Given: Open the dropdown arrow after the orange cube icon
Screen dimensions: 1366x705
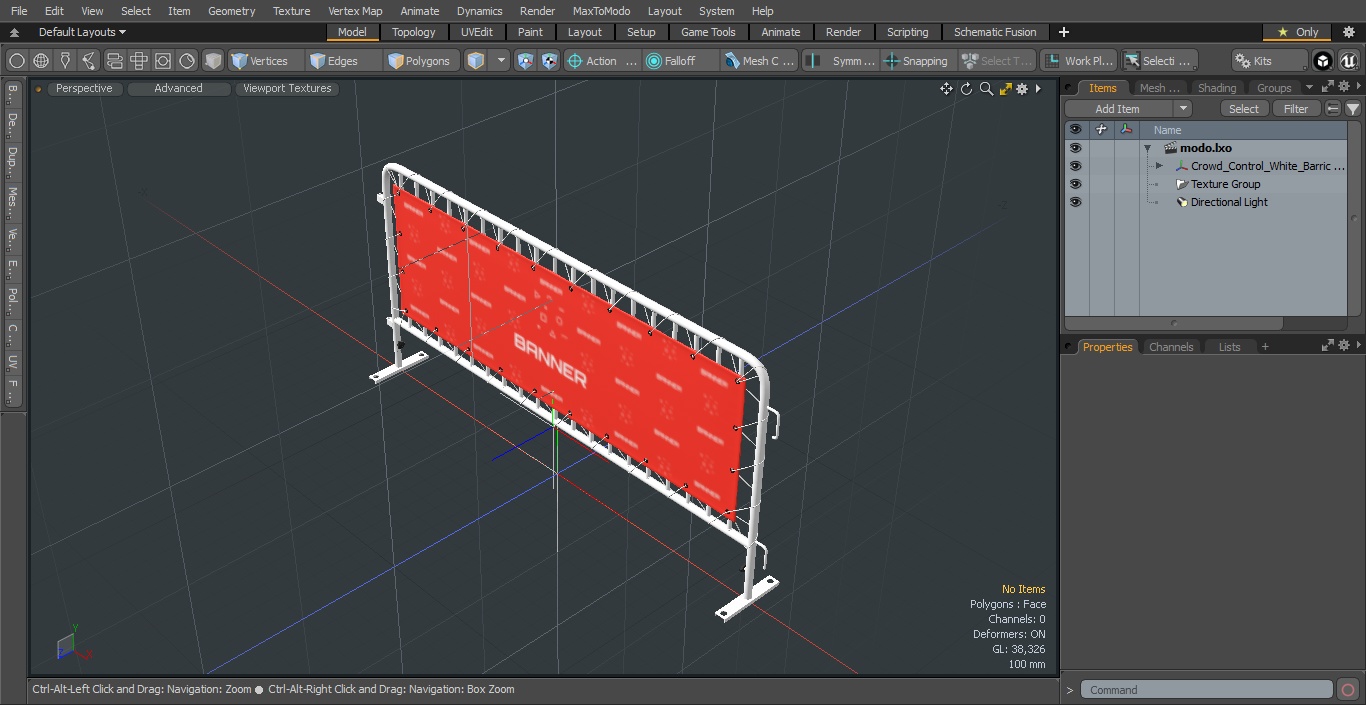Looking at the screenshot, I should point(501,61).
